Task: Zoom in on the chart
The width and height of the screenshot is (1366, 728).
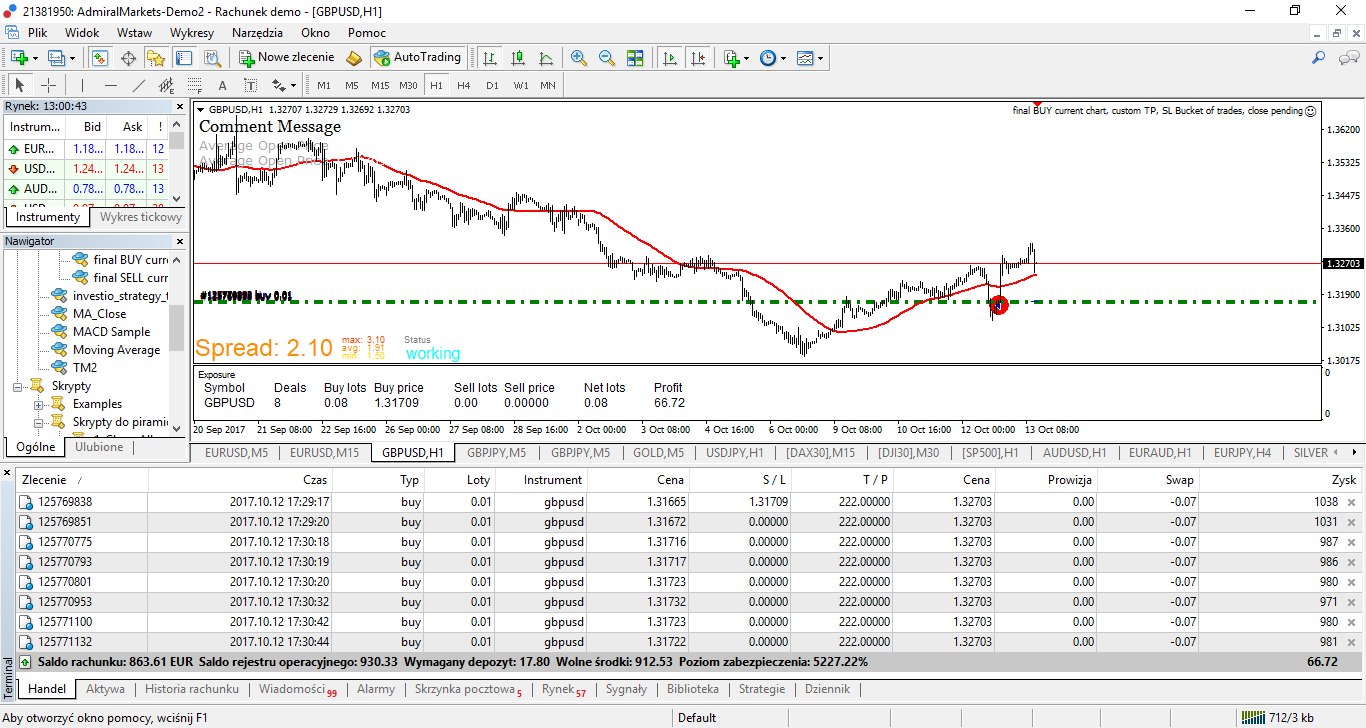Action: [x=578, y=58]
